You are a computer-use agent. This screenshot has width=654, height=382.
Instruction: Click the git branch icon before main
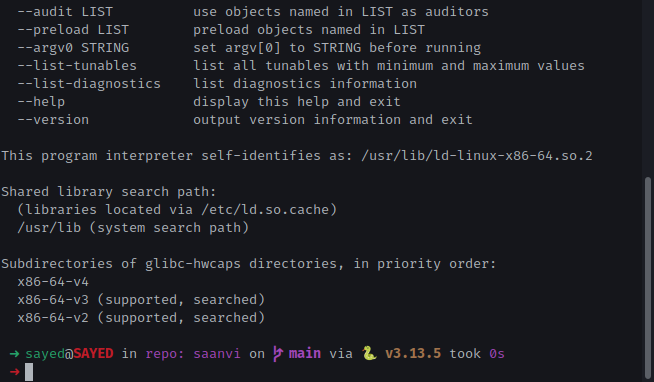coord(277,354)
